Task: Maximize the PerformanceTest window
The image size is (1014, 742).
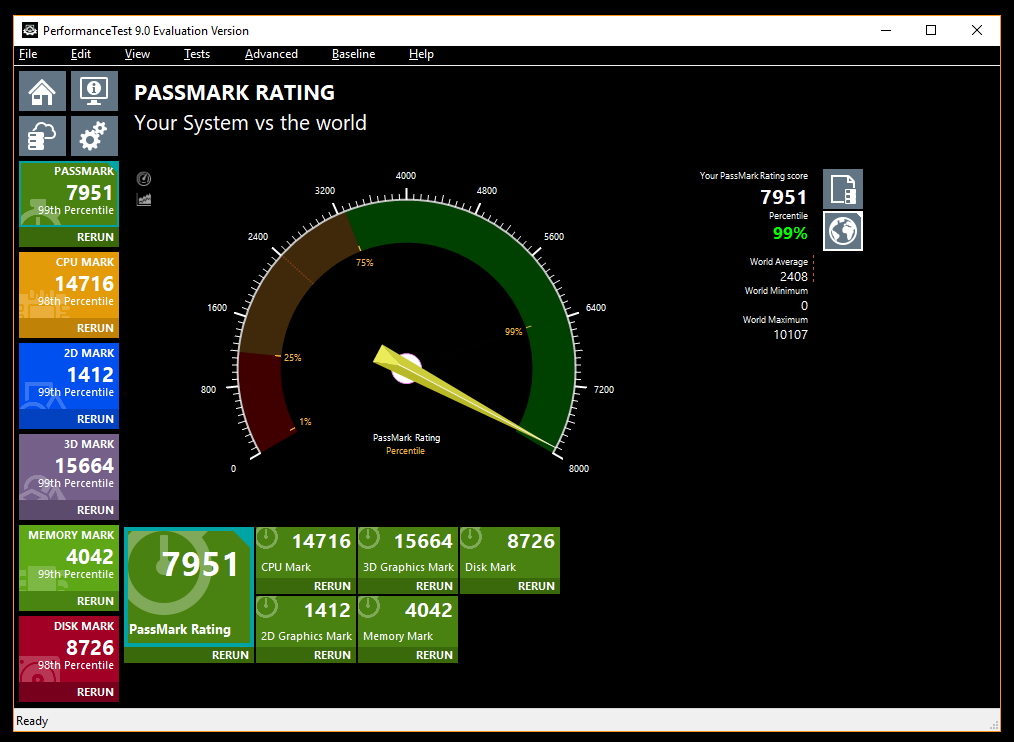Action: click(931, 30)
